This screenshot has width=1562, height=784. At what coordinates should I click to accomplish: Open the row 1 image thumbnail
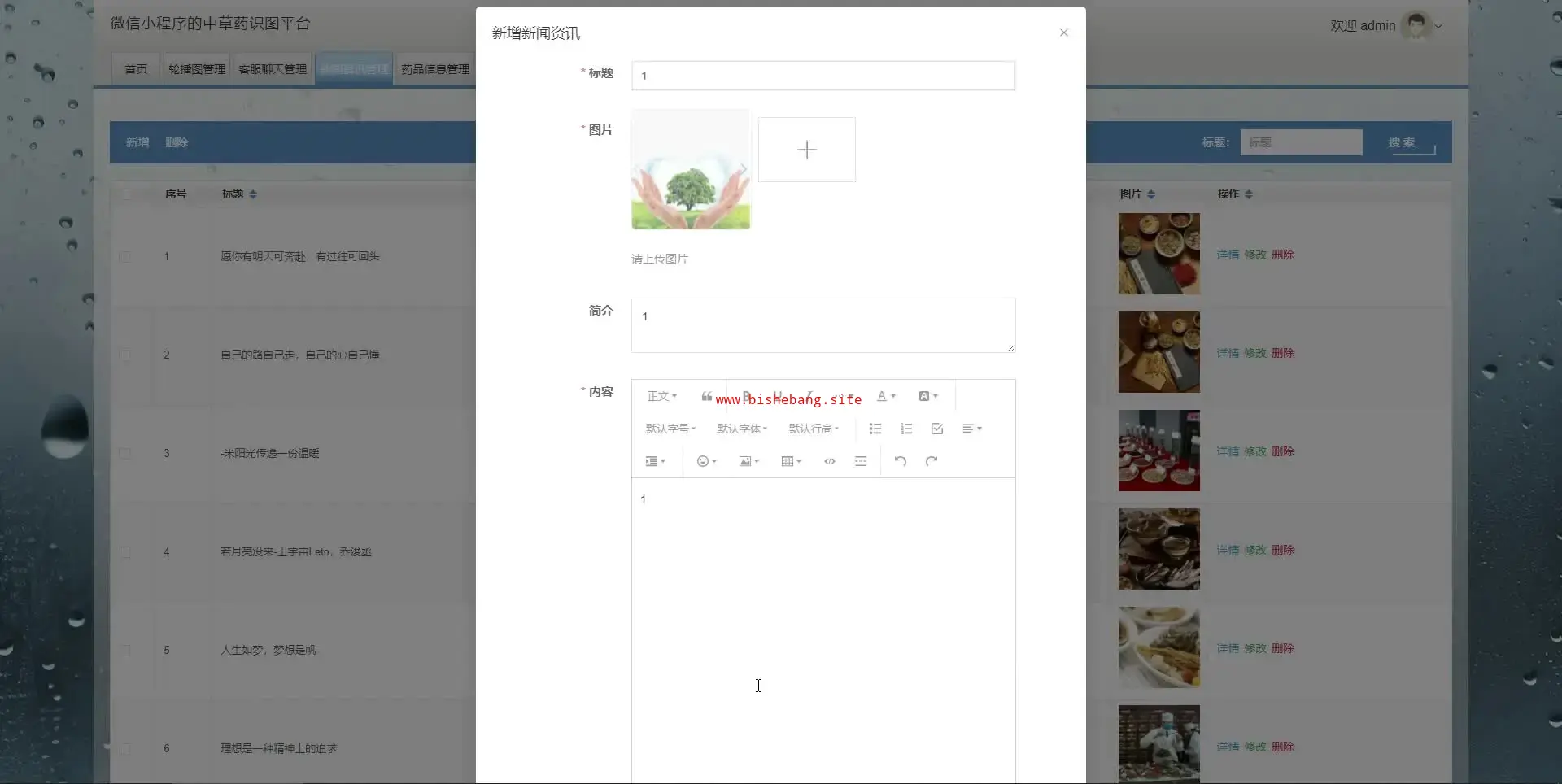[1158, 254]
